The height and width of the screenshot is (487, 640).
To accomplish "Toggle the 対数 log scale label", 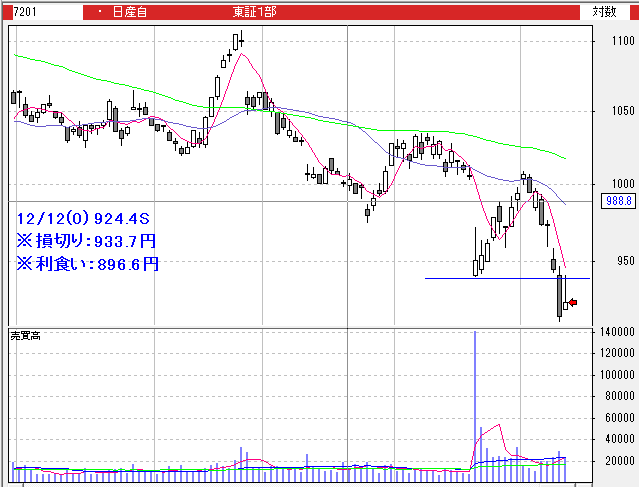I will point(605,12).
